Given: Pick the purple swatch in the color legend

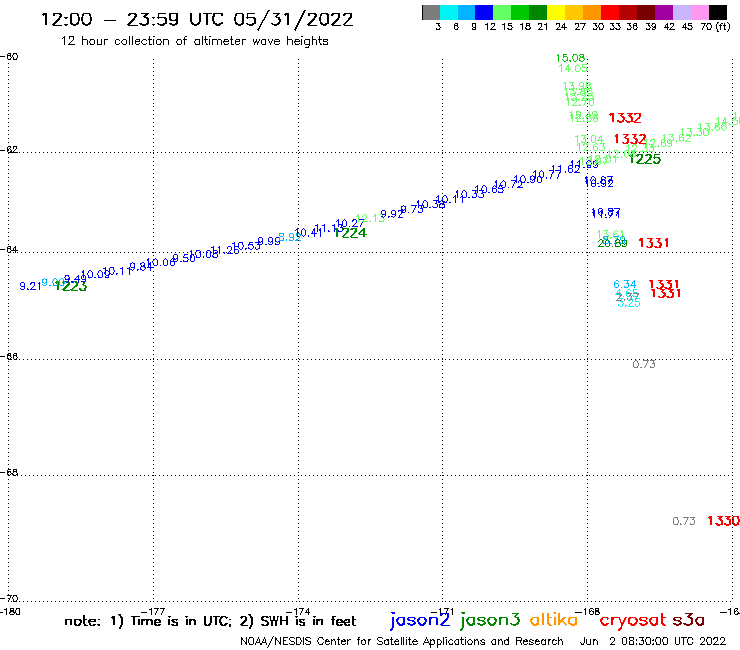Looking at the screenshot, I should click(x=664, y=12).
